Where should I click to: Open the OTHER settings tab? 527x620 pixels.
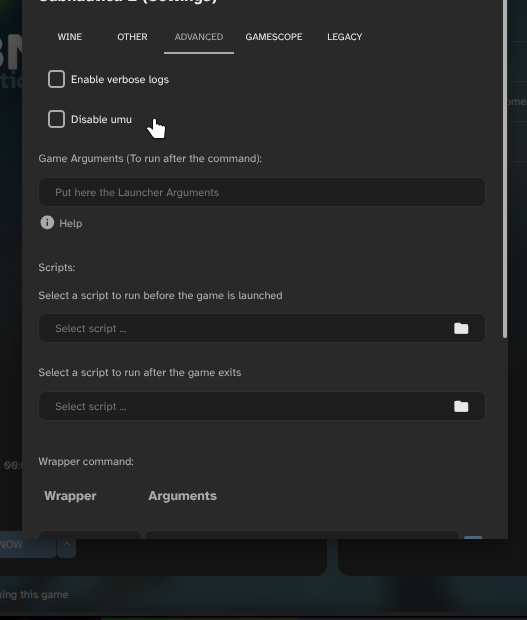tap(132, 37)
